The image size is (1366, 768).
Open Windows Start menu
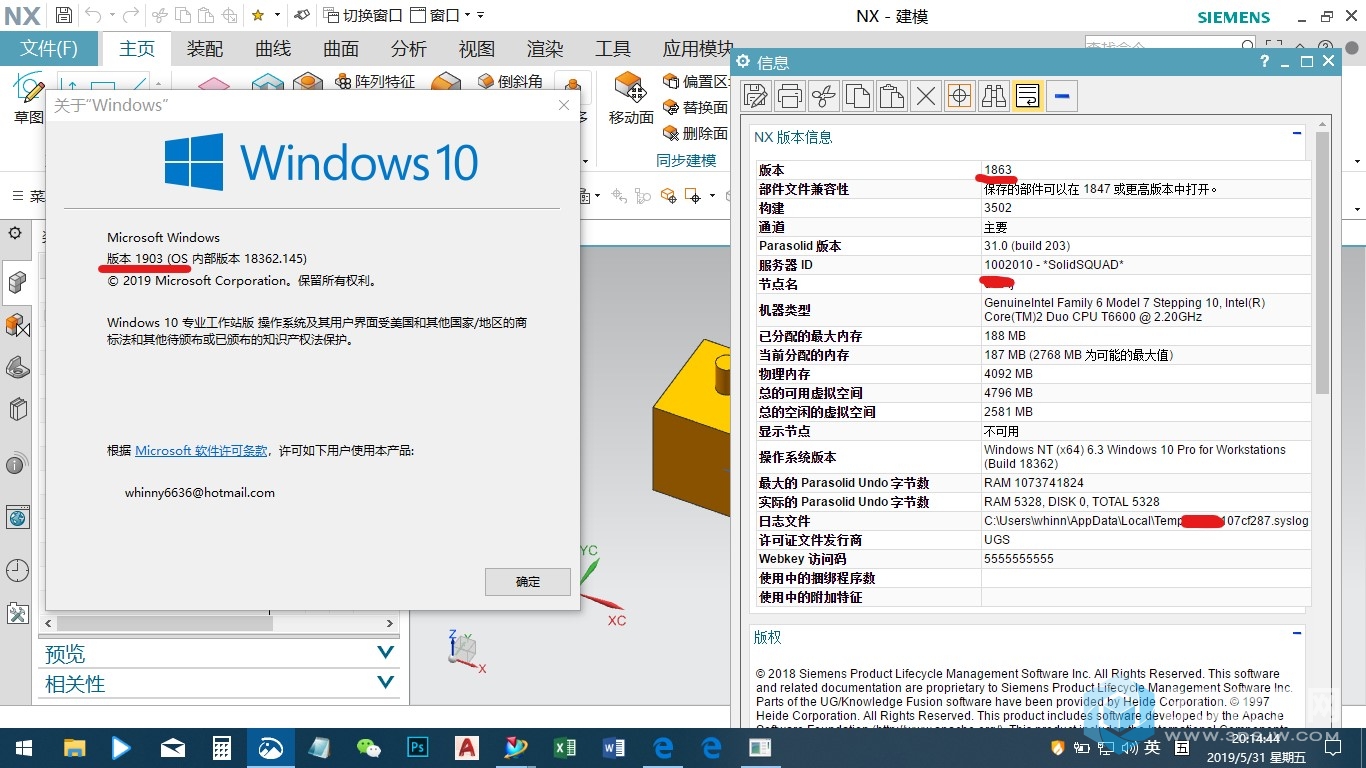click(23, 748)
